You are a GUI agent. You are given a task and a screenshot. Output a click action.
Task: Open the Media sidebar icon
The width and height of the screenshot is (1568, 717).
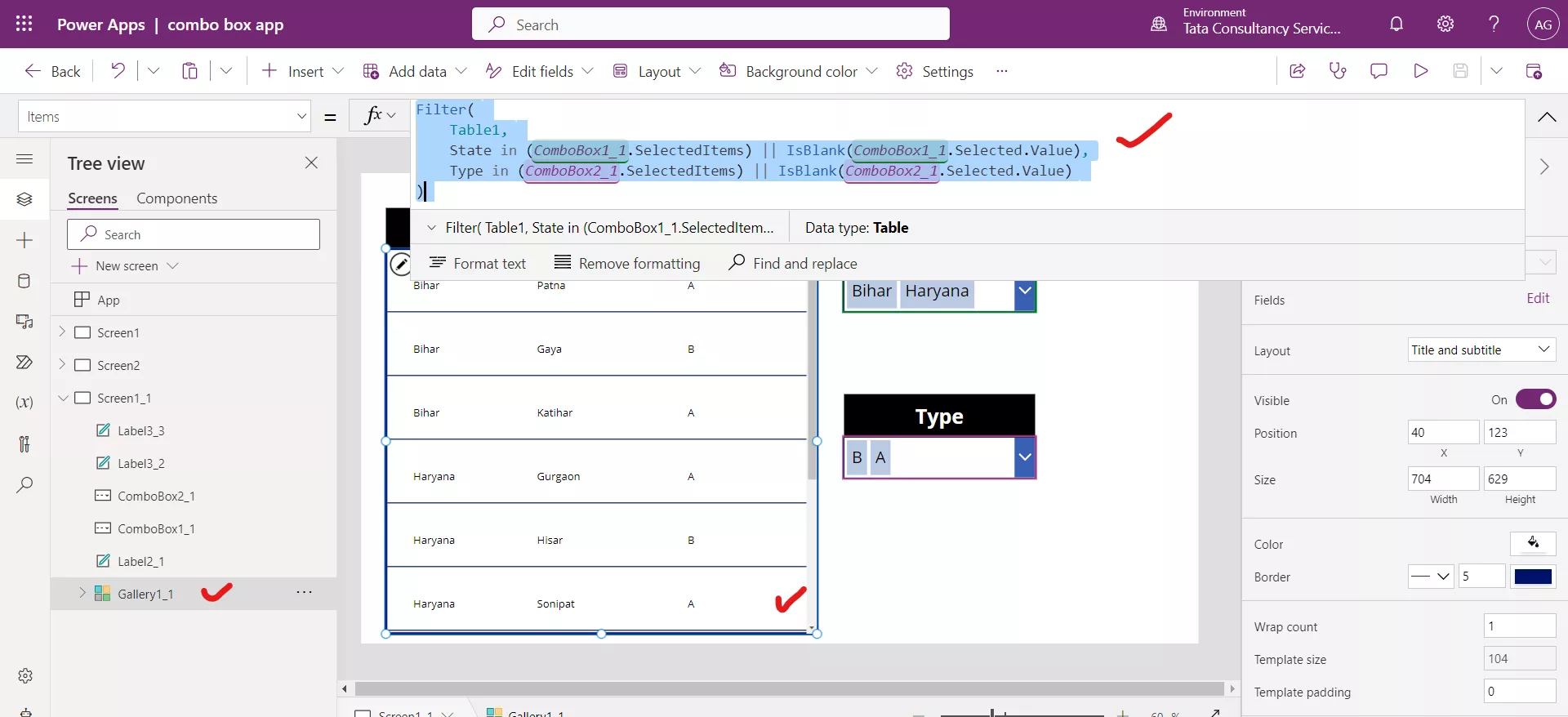[24, 322]
